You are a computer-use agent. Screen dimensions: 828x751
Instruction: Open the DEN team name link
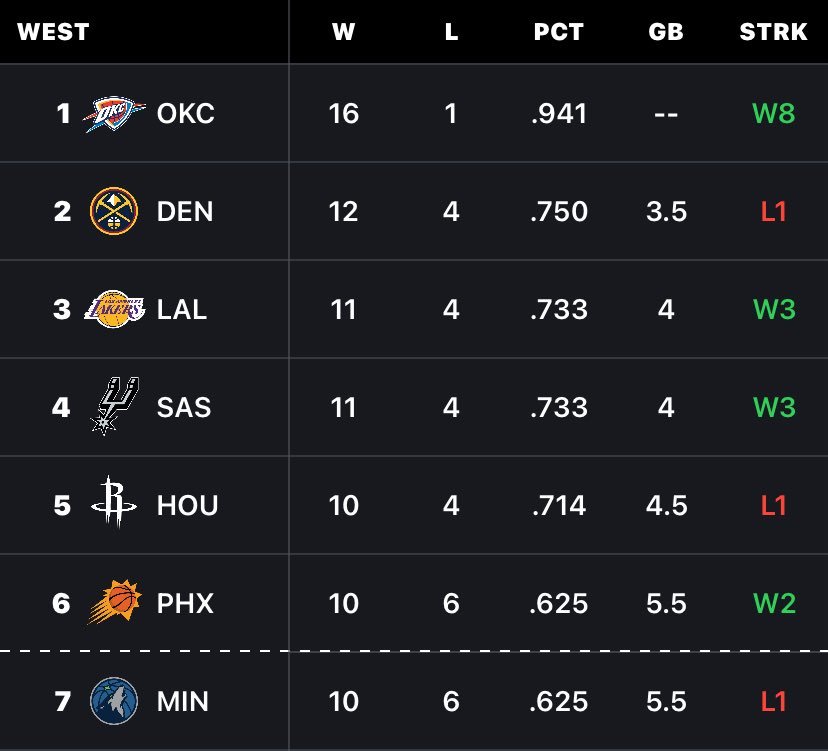185,212
